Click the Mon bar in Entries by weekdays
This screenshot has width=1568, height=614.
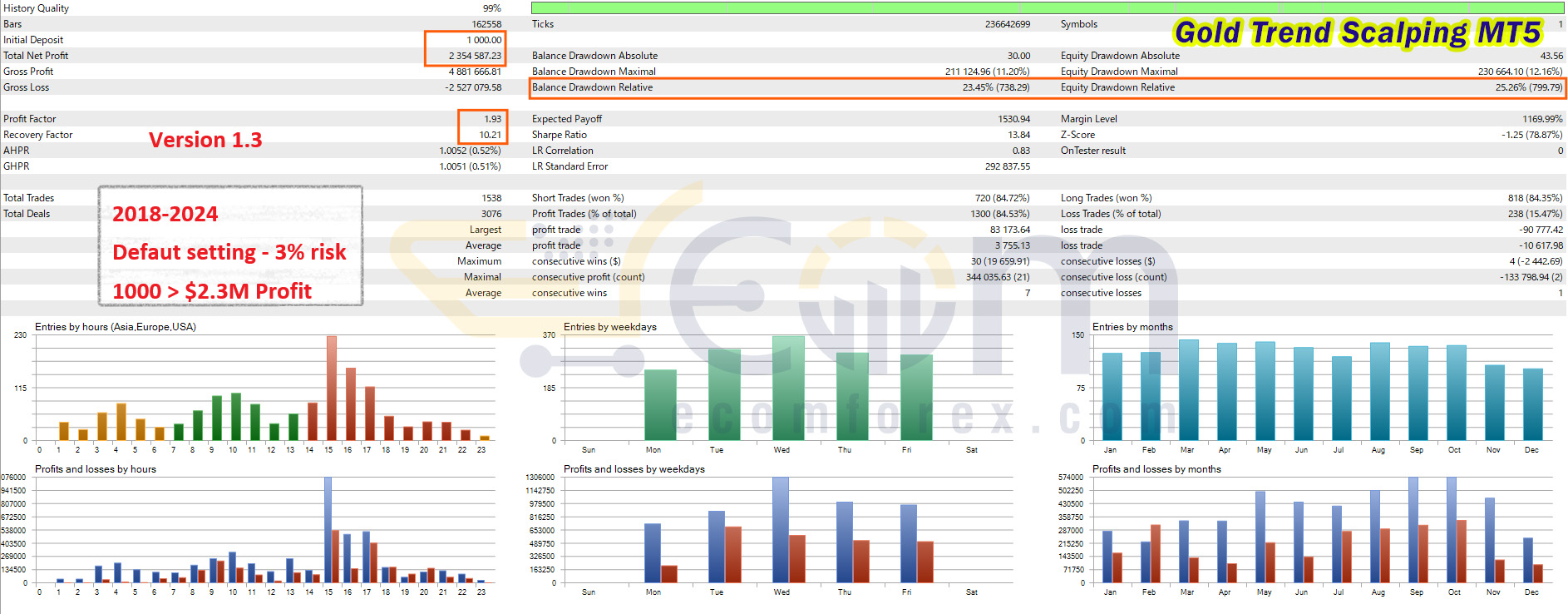(661, 405)
